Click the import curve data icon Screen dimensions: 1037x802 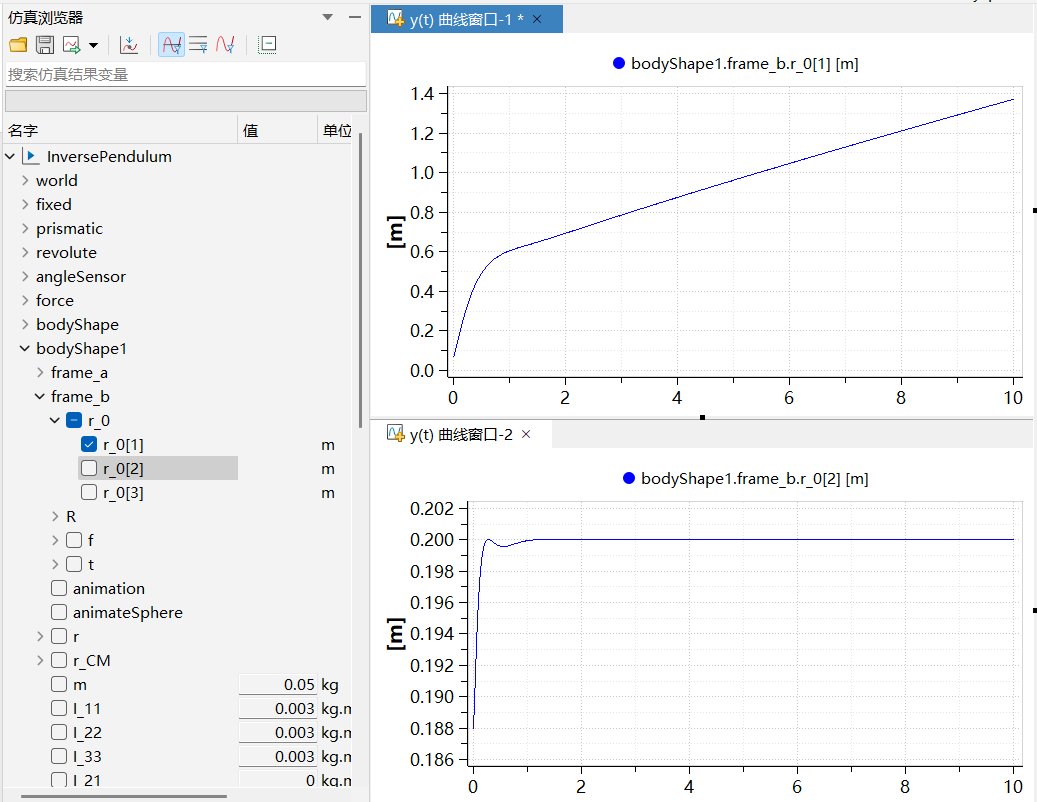[x=128, y=45]
